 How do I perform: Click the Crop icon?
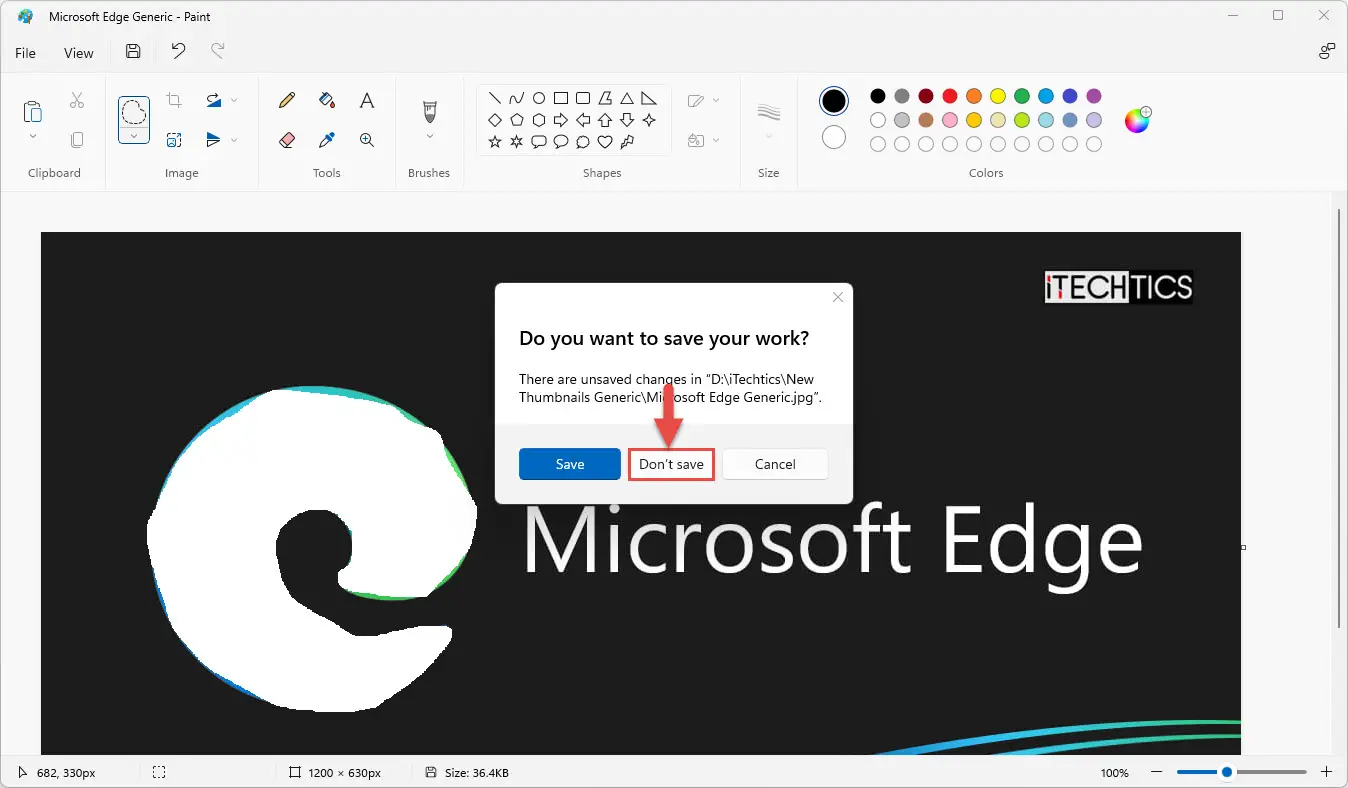[x=174, y=100]
